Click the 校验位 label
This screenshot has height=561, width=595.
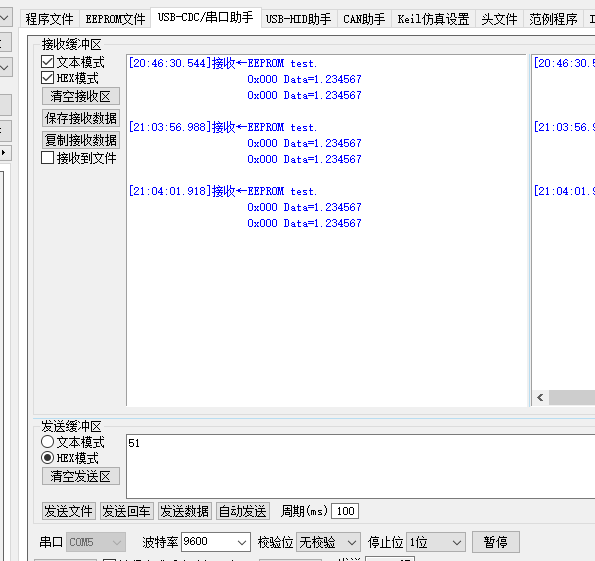click(x=275, y=542)
